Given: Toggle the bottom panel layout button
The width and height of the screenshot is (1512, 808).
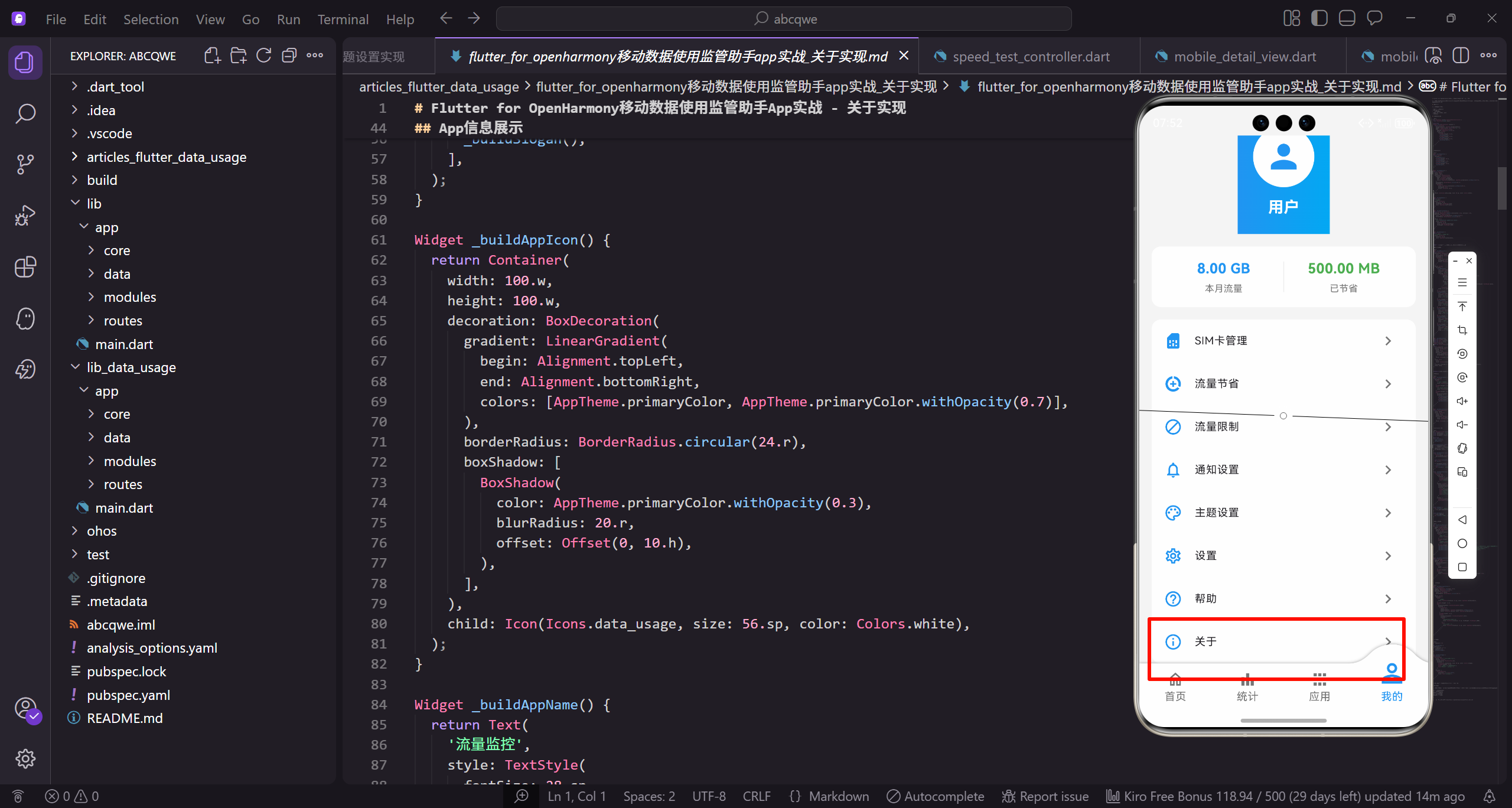Looking at the screenshot, I should (1347, 18).
